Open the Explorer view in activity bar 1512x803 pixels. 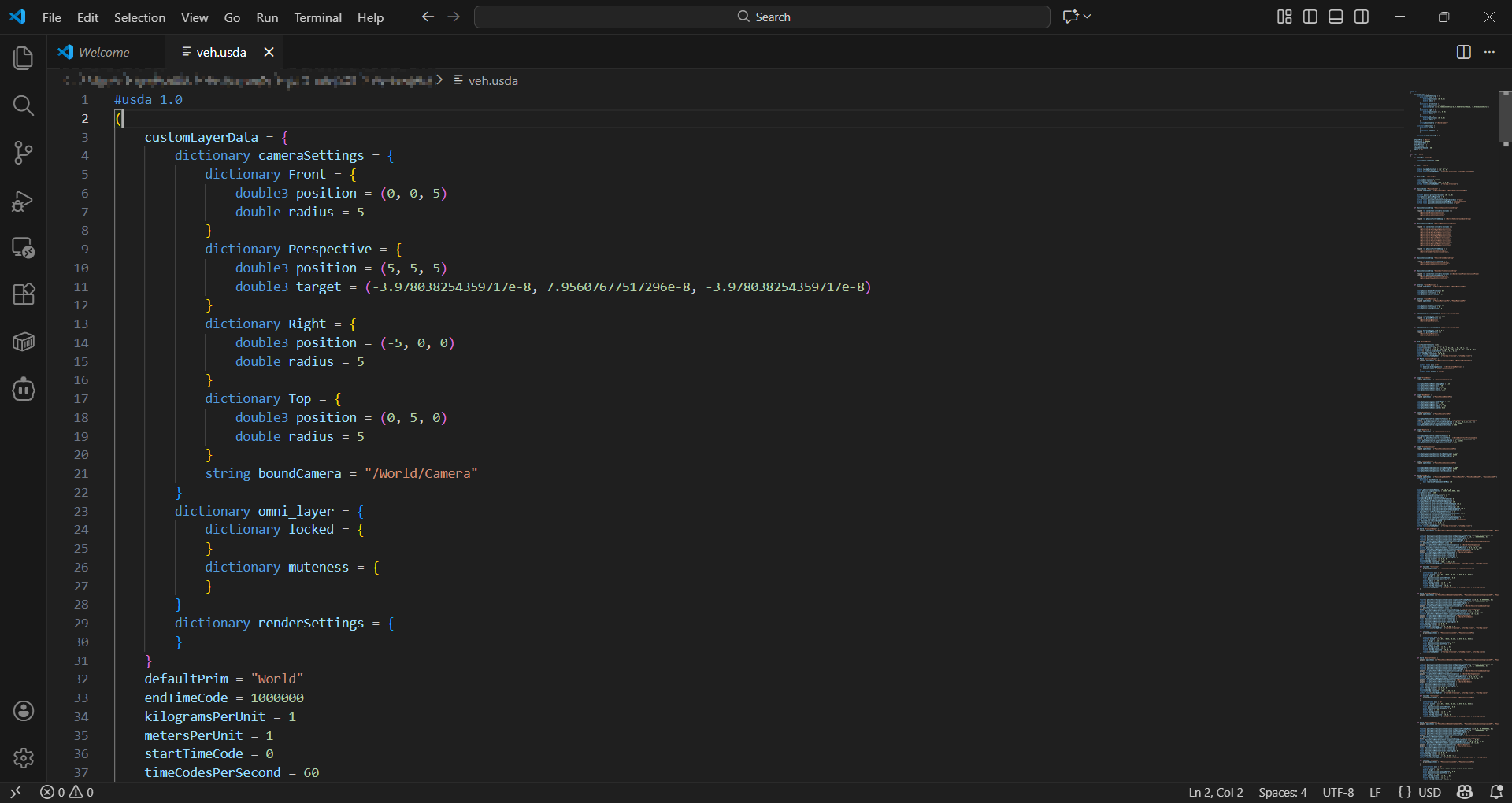click(24, 58)
